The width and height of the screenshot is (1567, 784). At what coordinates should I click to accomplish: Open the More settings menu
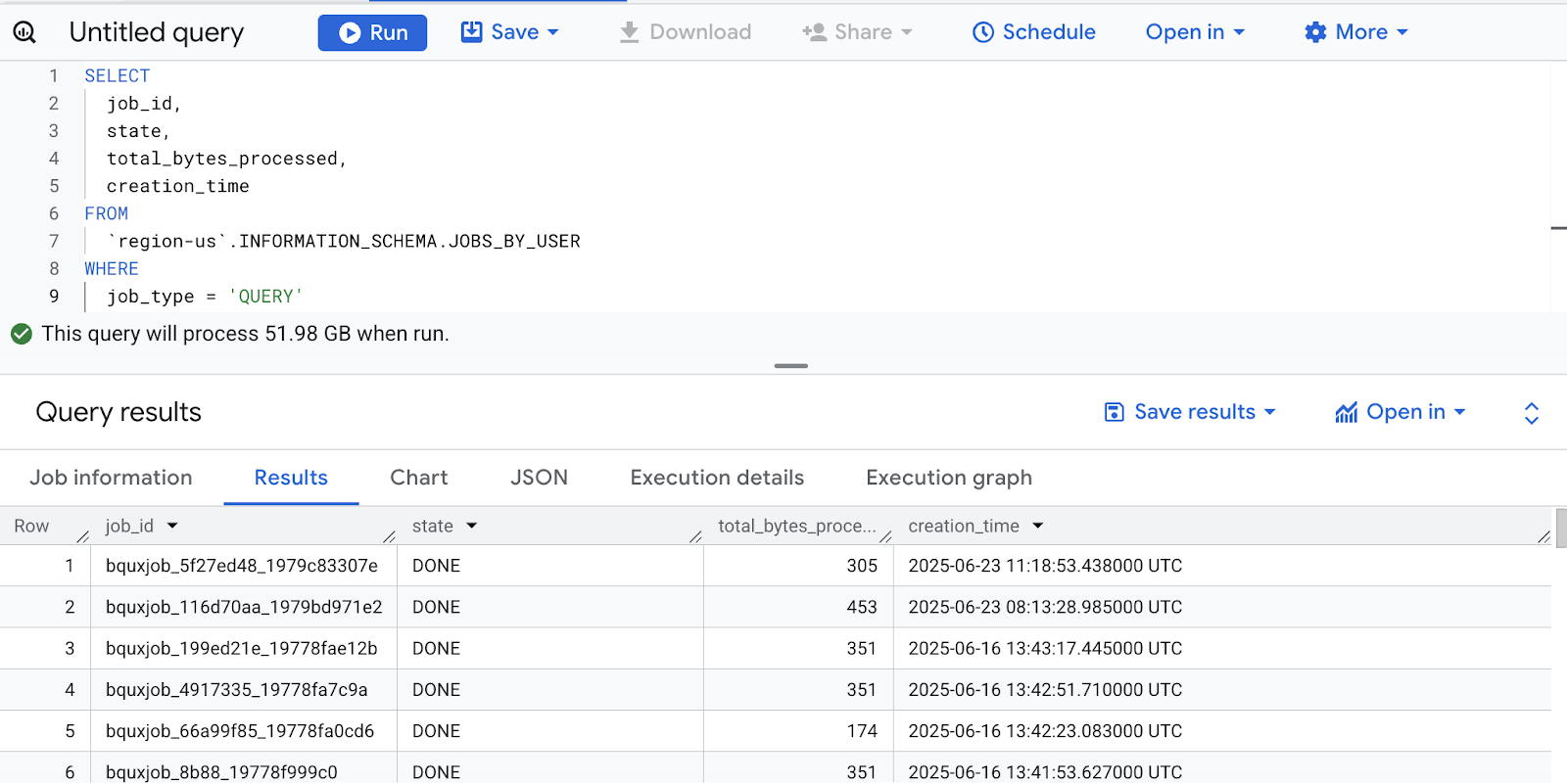1356,32
